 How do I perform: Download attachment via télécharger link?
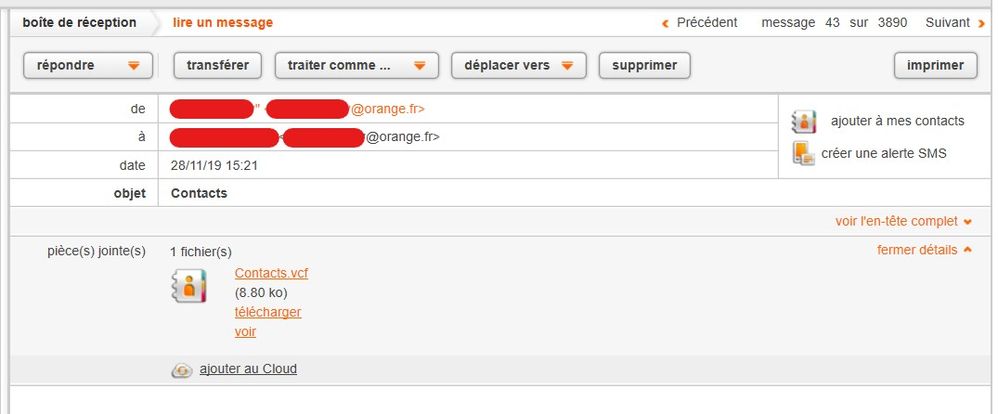point(267,312)
